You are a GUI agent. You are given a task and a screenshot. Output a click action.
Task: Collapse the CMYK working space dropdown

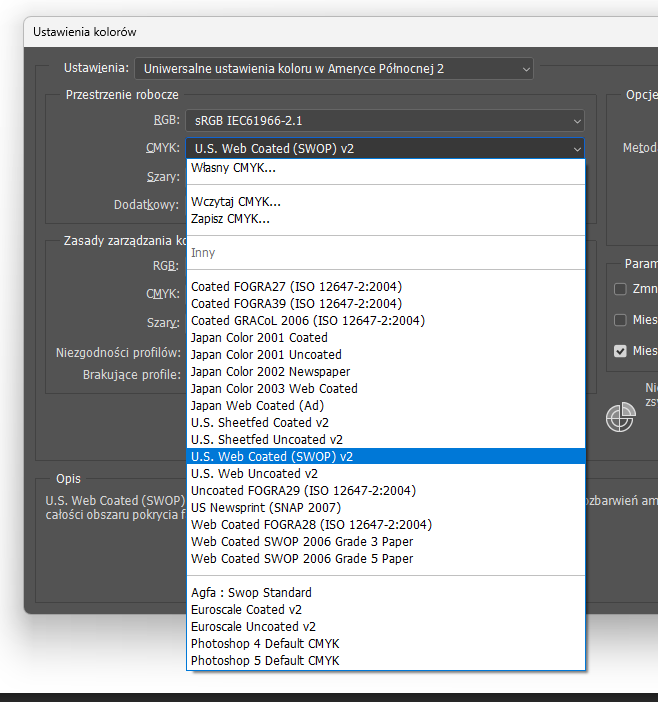click(x=385, y=148)
